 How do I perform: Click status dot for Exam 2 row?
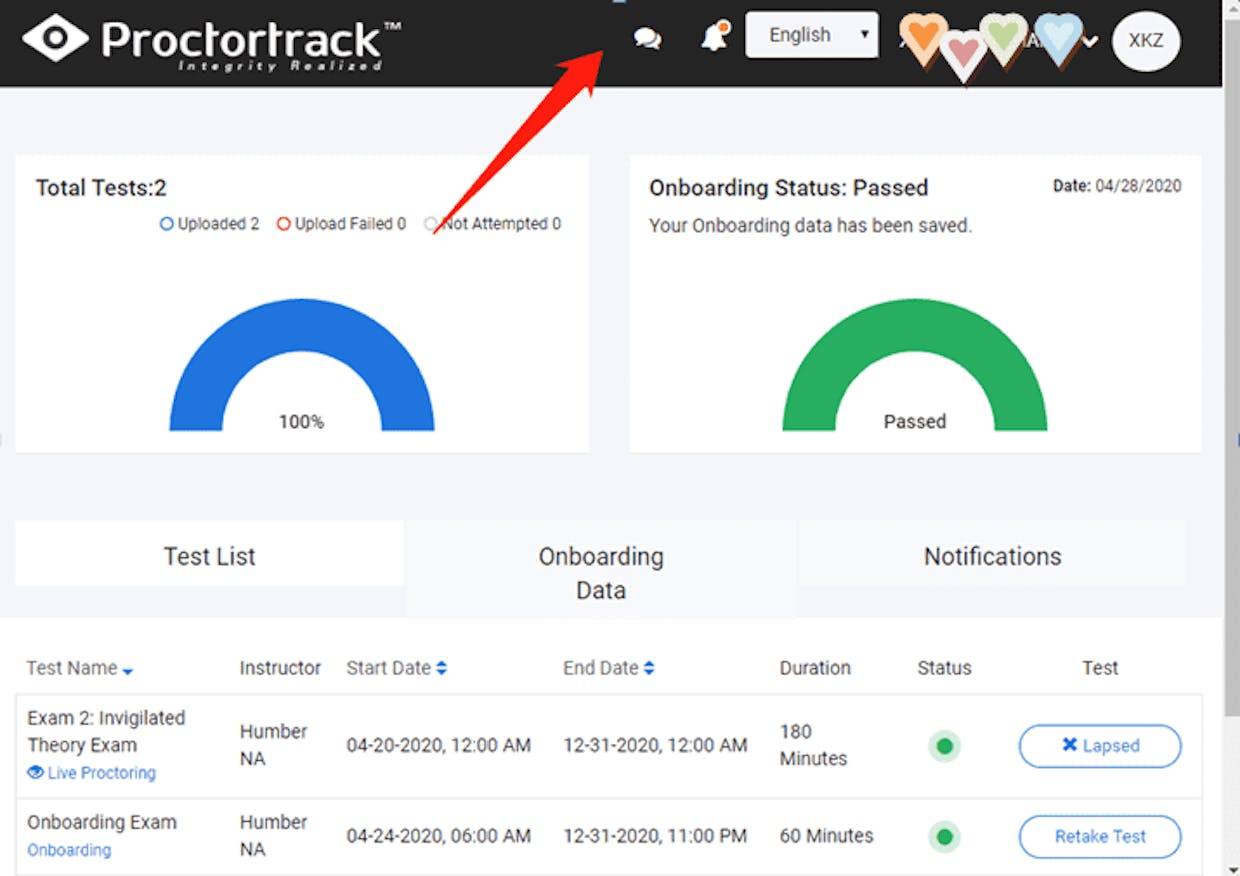tap(944, 746)
